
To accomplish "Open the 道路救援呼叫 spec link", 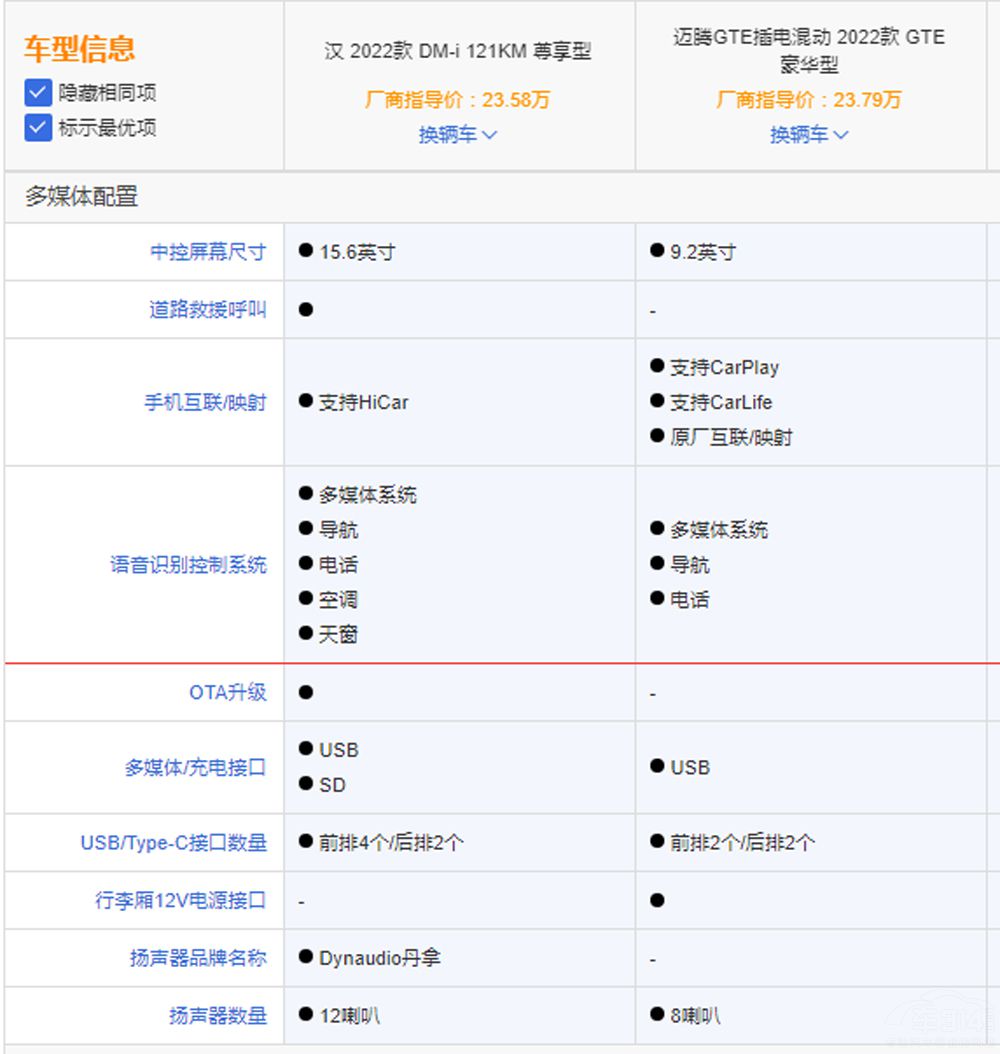I will coord(208,310).
